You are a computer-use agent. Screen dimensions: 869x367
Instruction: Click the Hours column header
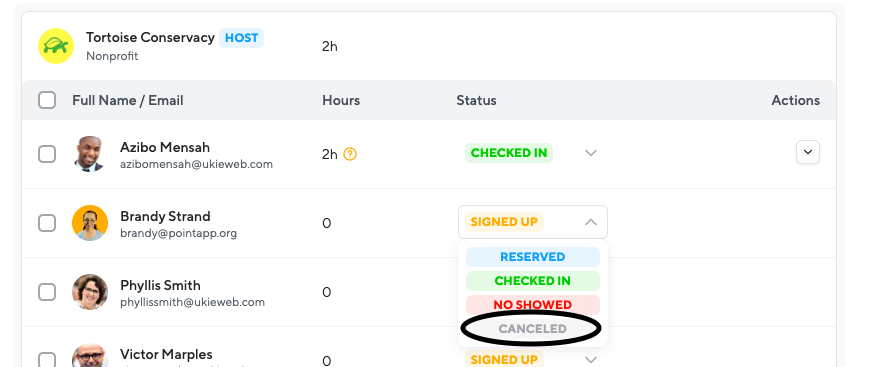click(x=341, y=100)
